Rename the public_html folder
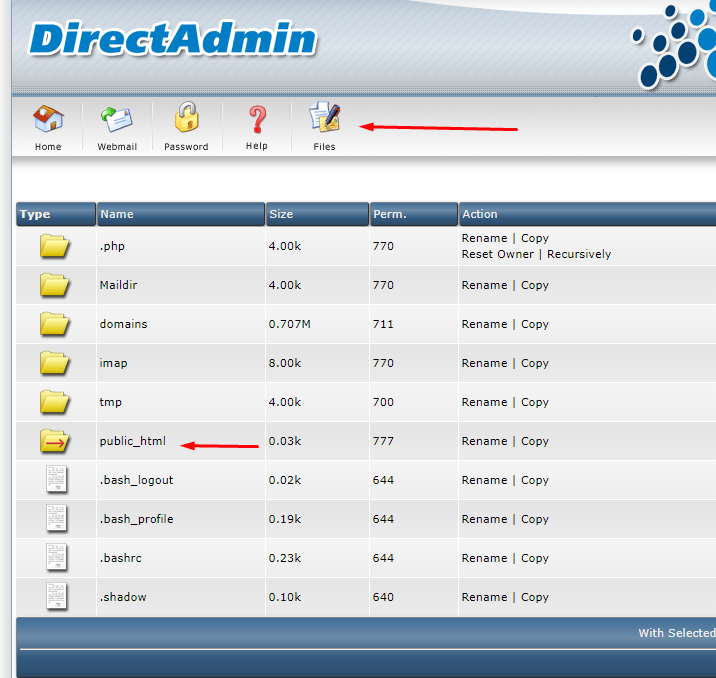The width and height of the screenshot is (716, 678). point(484,441)
